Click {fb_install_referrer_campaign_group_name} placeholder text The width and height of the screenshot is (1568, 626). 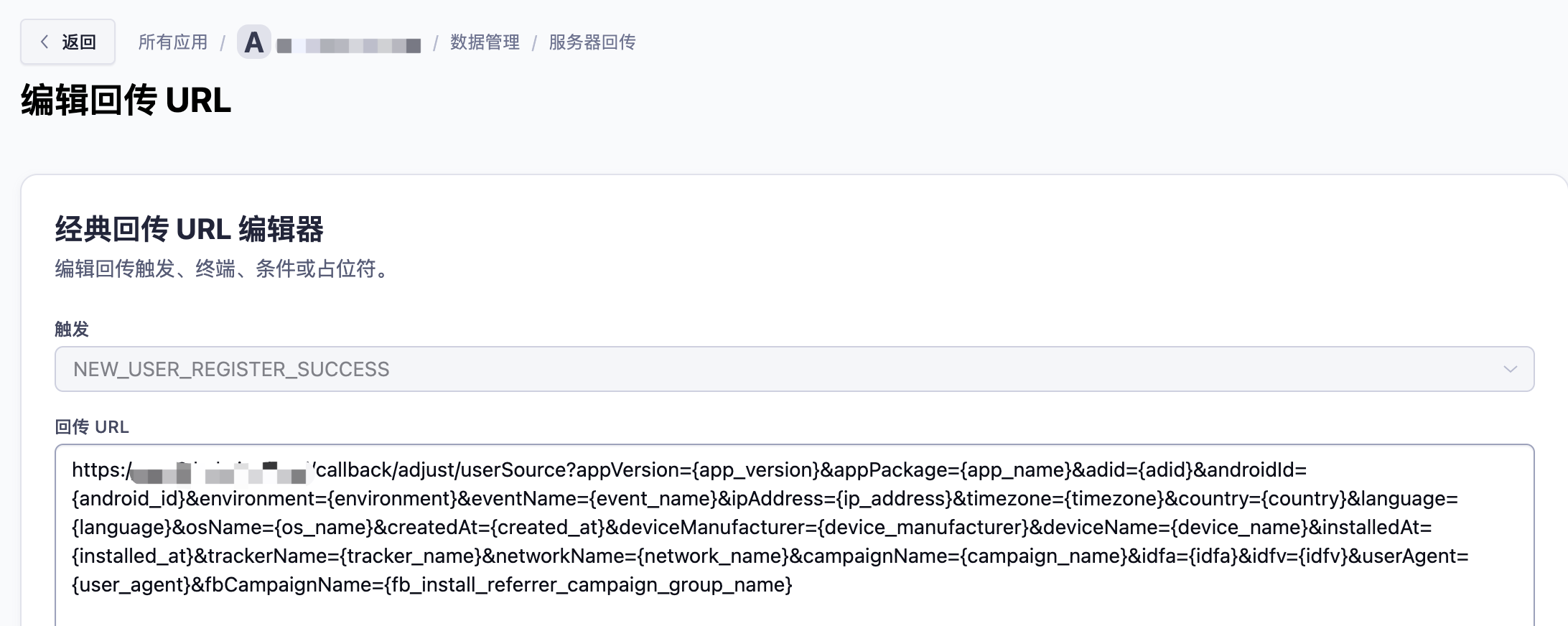pos(589,585)
